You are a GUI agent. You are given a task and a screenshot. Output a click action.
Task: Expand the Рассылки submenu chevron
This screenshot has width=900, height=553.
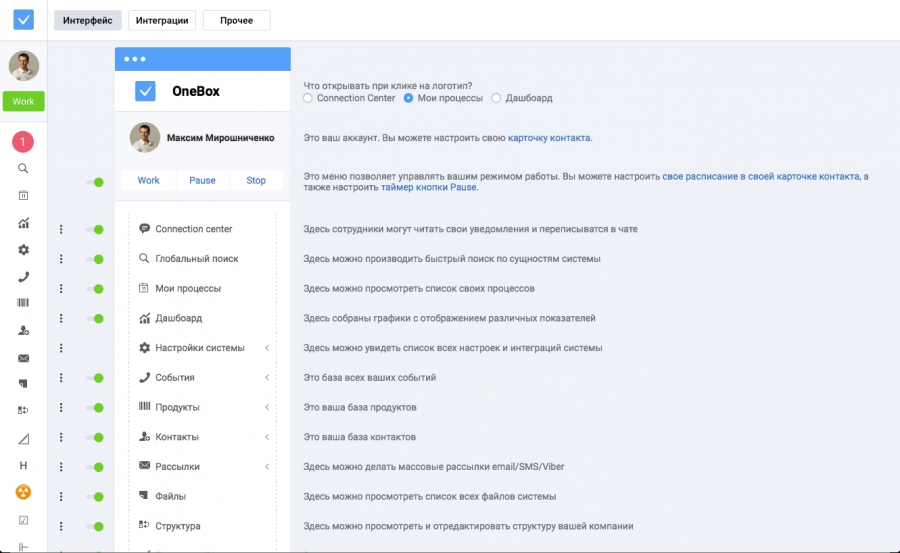[x=267, y=466]
